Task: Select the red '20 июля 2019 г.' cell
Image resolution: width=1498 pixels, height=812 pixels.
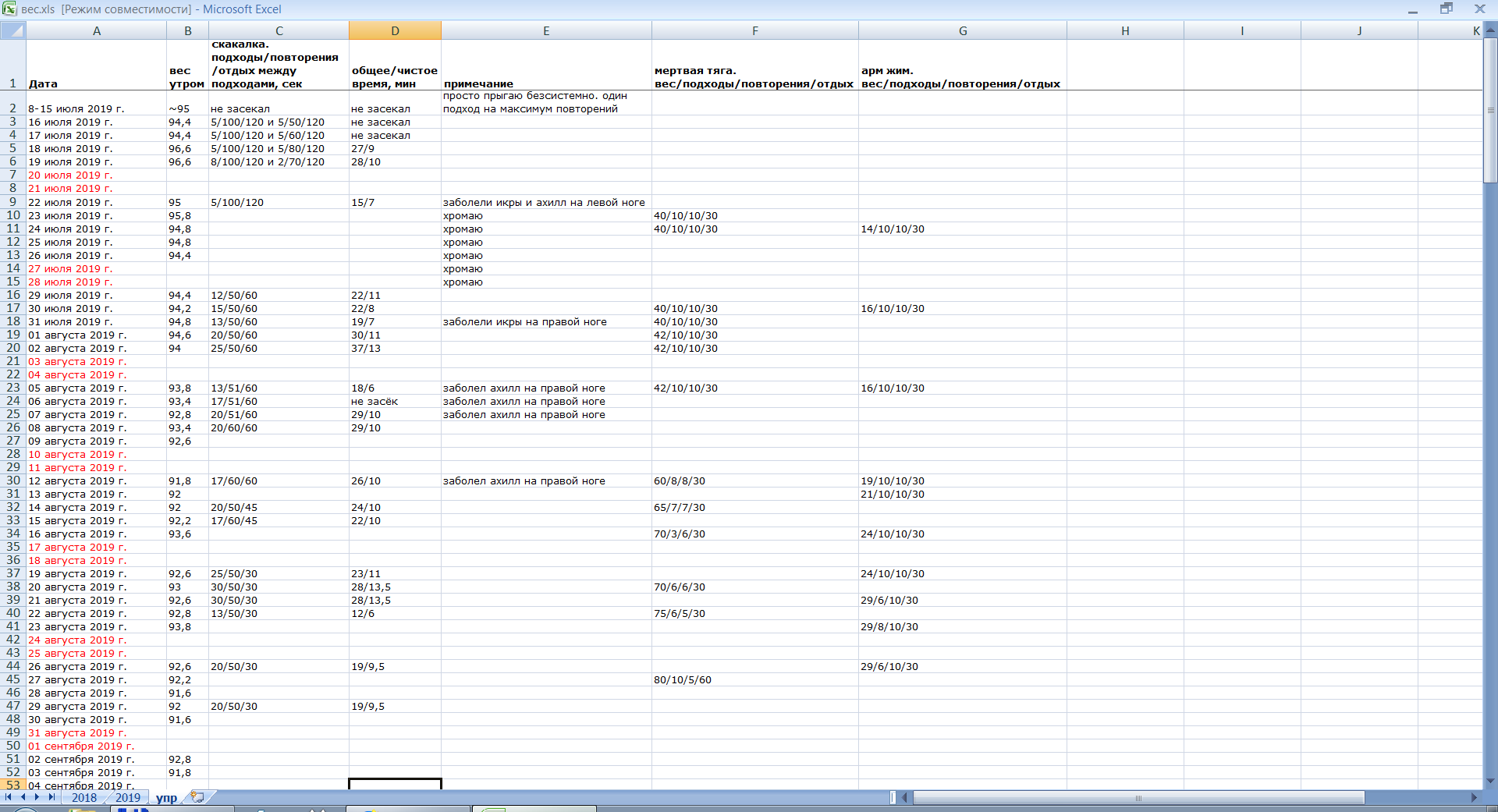Action: point(97,175)
